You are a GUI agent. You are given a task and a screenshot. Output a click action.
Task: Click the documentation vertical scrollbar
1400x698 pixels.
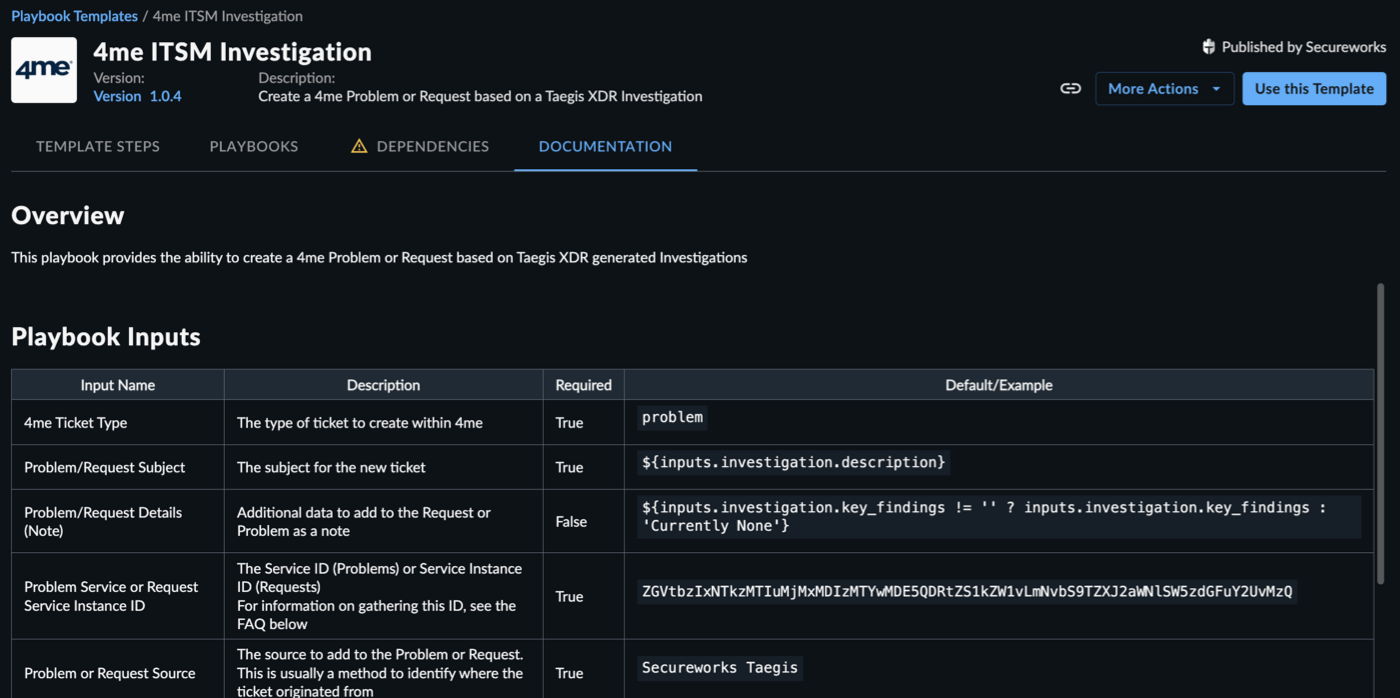point(1381,435)
